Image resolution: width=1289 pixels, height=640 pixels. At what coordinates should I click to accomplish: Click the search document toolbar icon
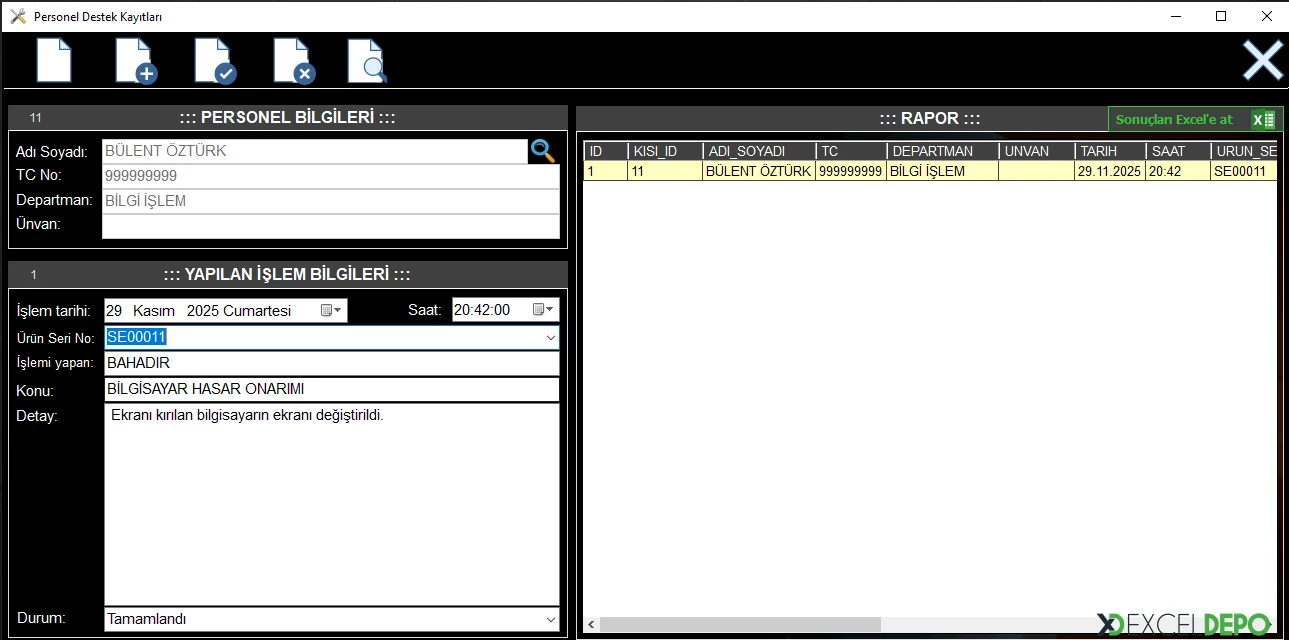[x=367, y=60]
